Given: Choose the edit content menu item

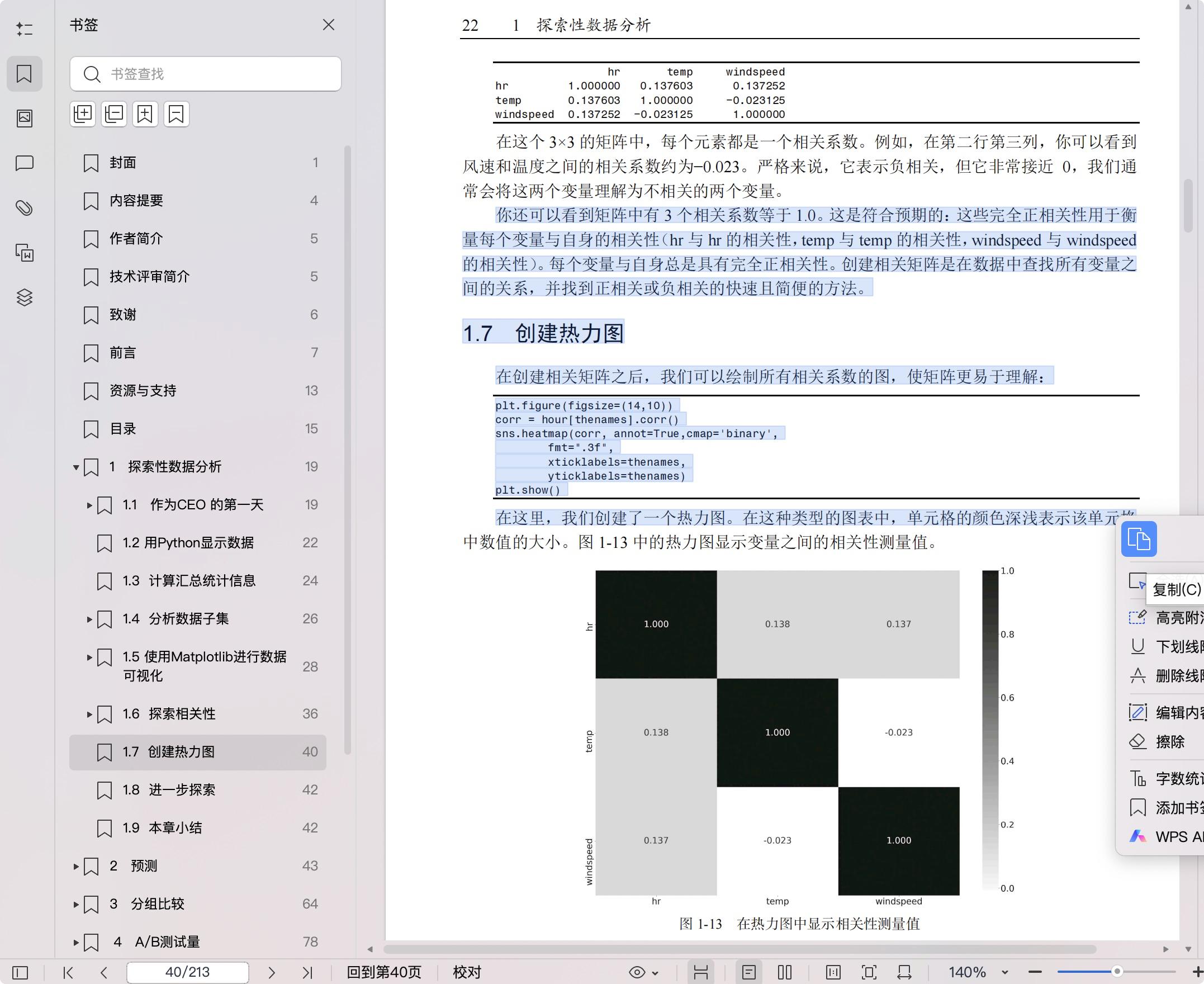Looking at the screenshot, I should pos(1166,712).
